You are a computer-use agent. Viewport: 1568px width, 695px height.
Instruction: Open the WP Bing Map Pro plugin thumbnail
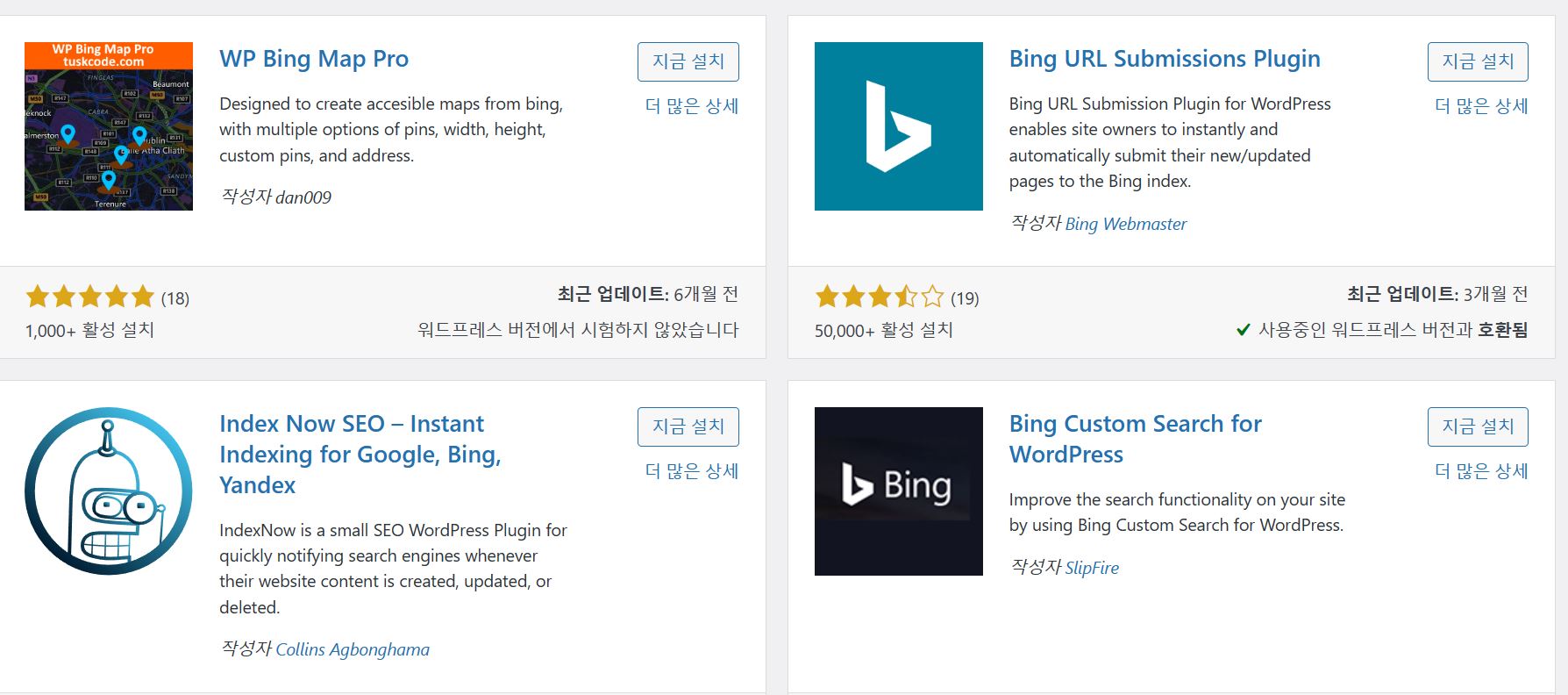point(109,126)
